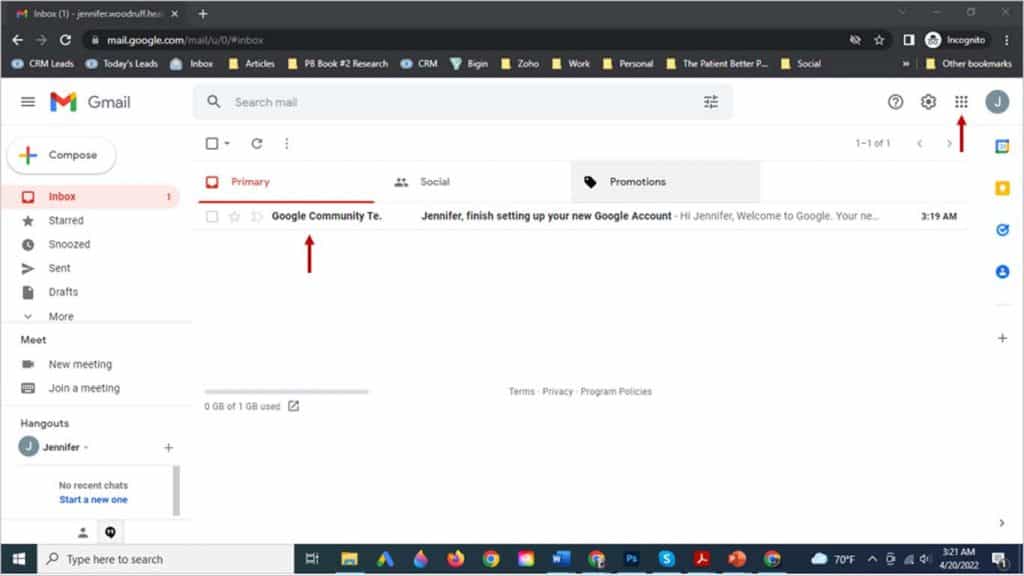Open File Explorer from the taskbar

[349, 559]
